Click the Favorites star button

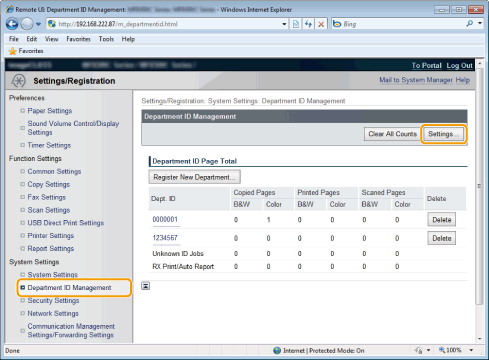point(26,51)
